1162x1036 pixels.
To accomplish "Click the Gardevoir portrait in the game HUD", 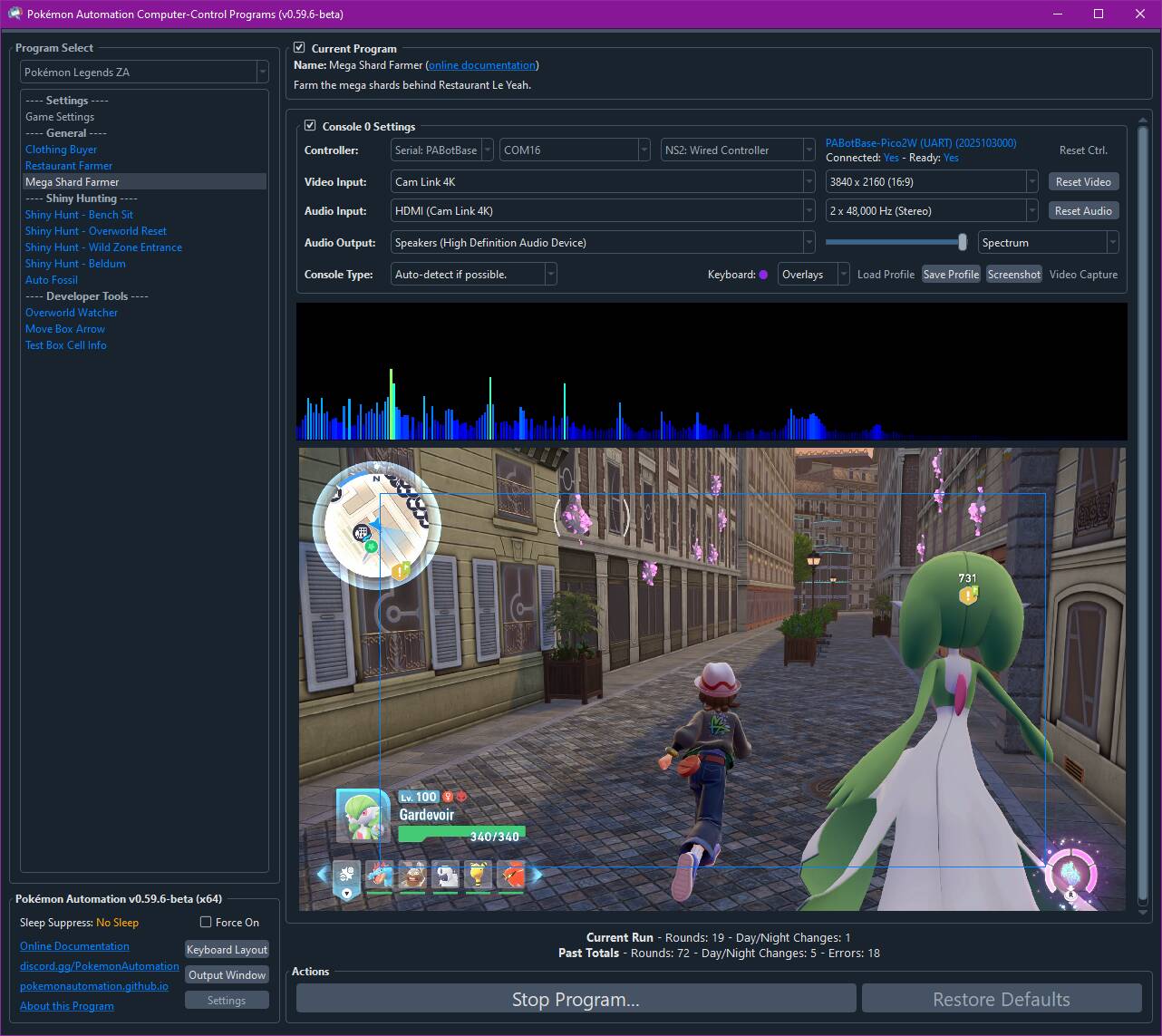I will (363, 816).
